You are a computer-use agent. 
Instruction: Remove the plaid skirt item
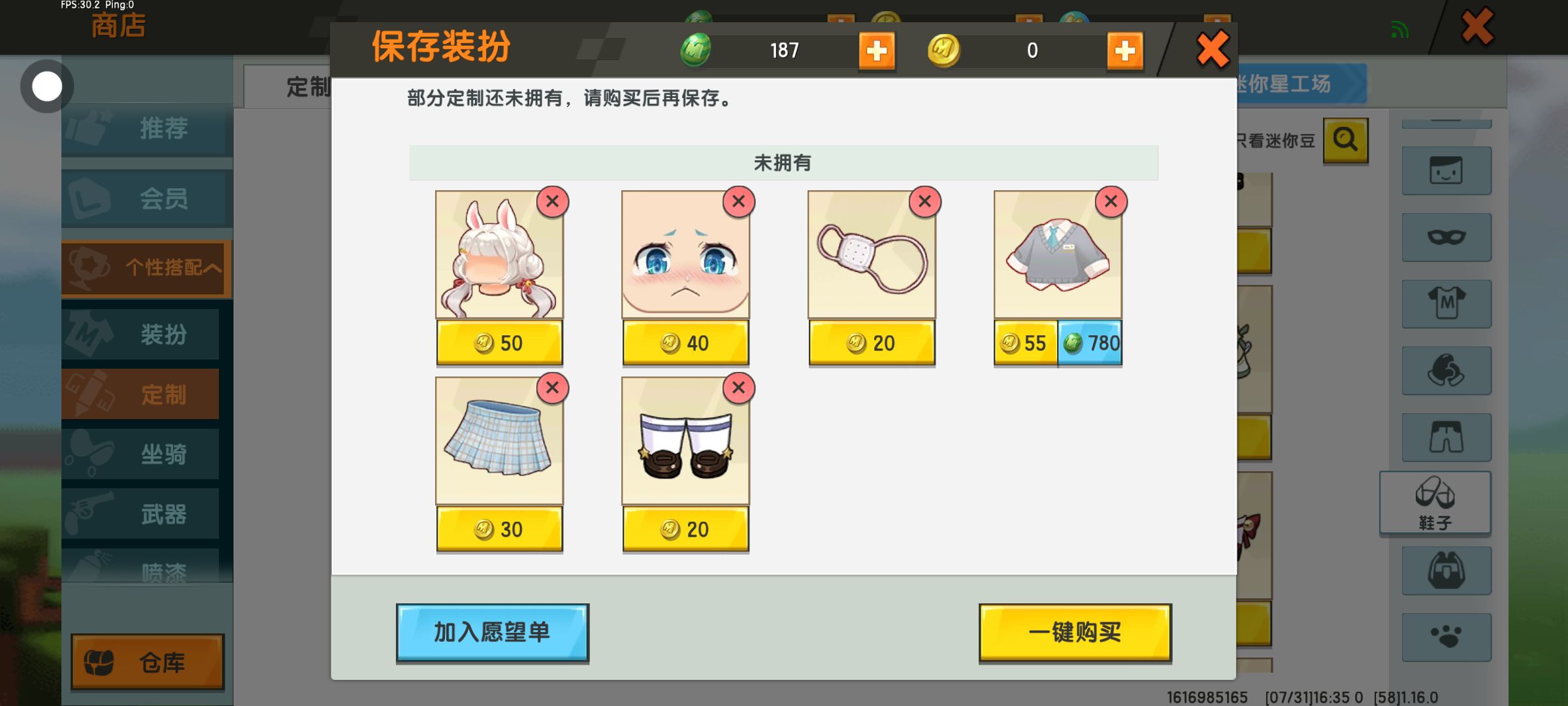point(552,388)
